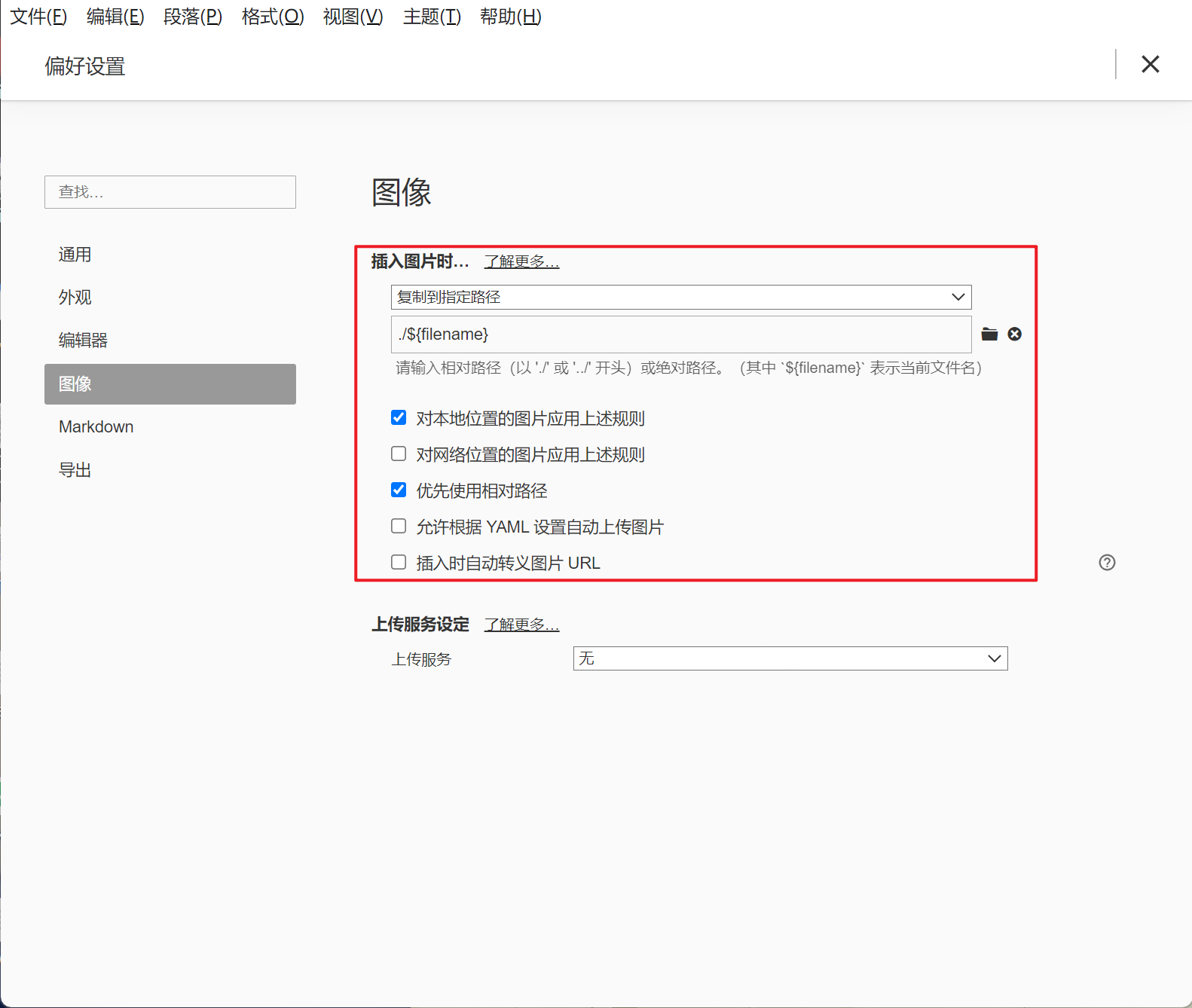This screenshot has height=1008, width=1192.
Task: Click the path hint text 请输入相对路径
Action: 689,368
